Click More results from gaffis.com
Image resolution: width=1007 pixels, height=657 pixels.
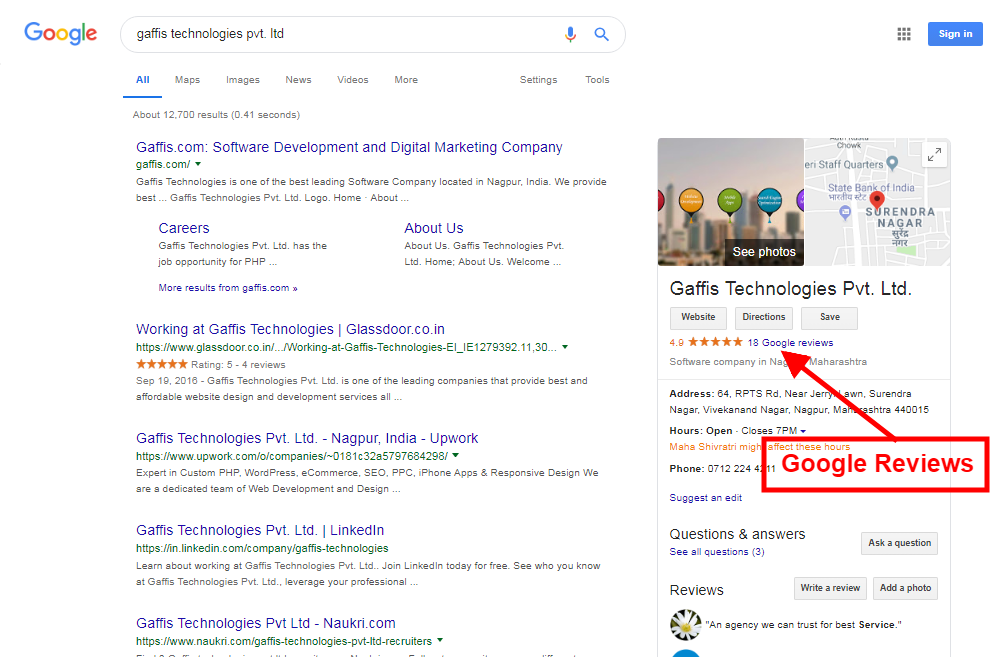coord(228,288)
